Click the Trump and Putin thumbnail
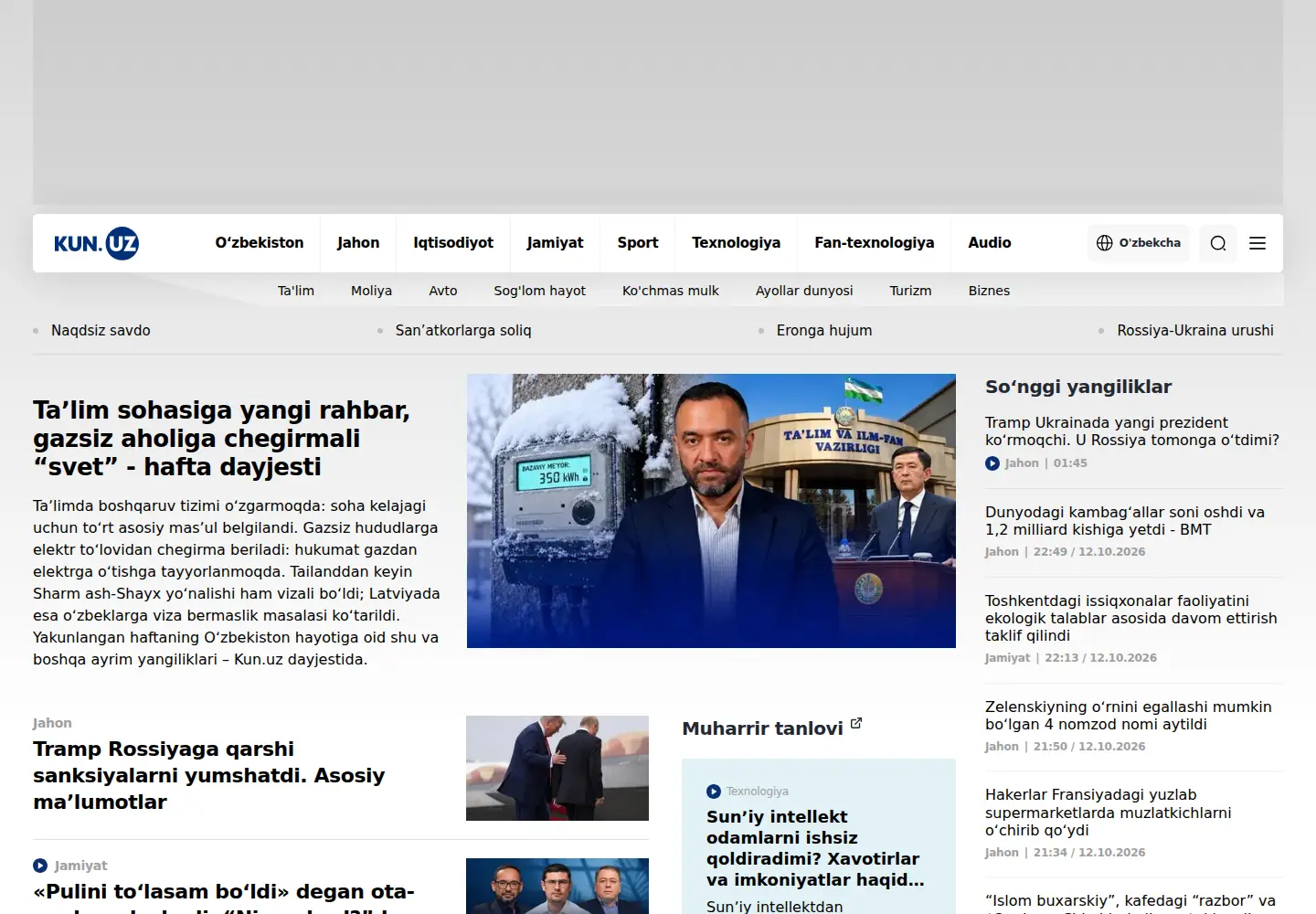1316x914 pixels. pos(557,768)
